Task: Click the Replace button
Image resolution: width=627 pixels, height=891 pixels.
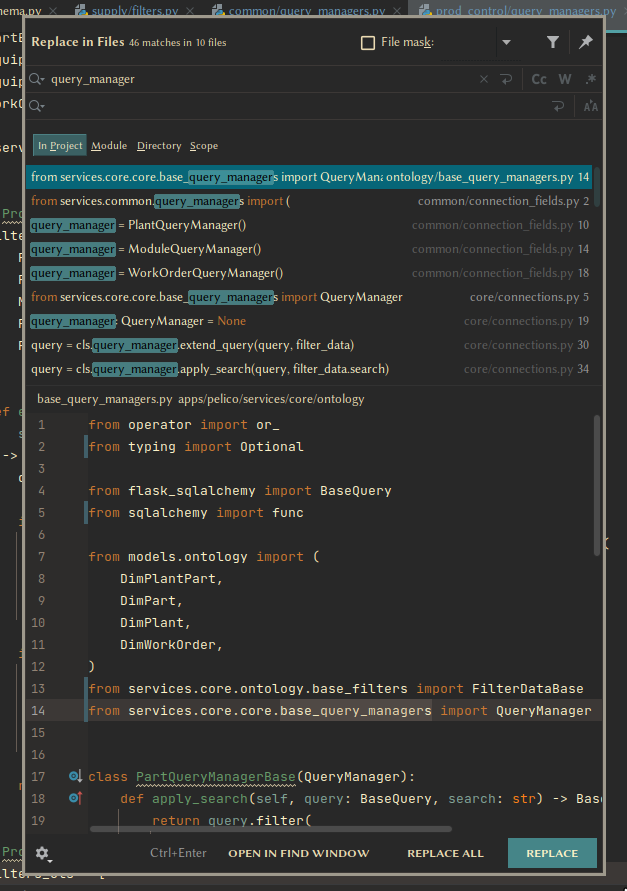Action: [x=552, y=853]
